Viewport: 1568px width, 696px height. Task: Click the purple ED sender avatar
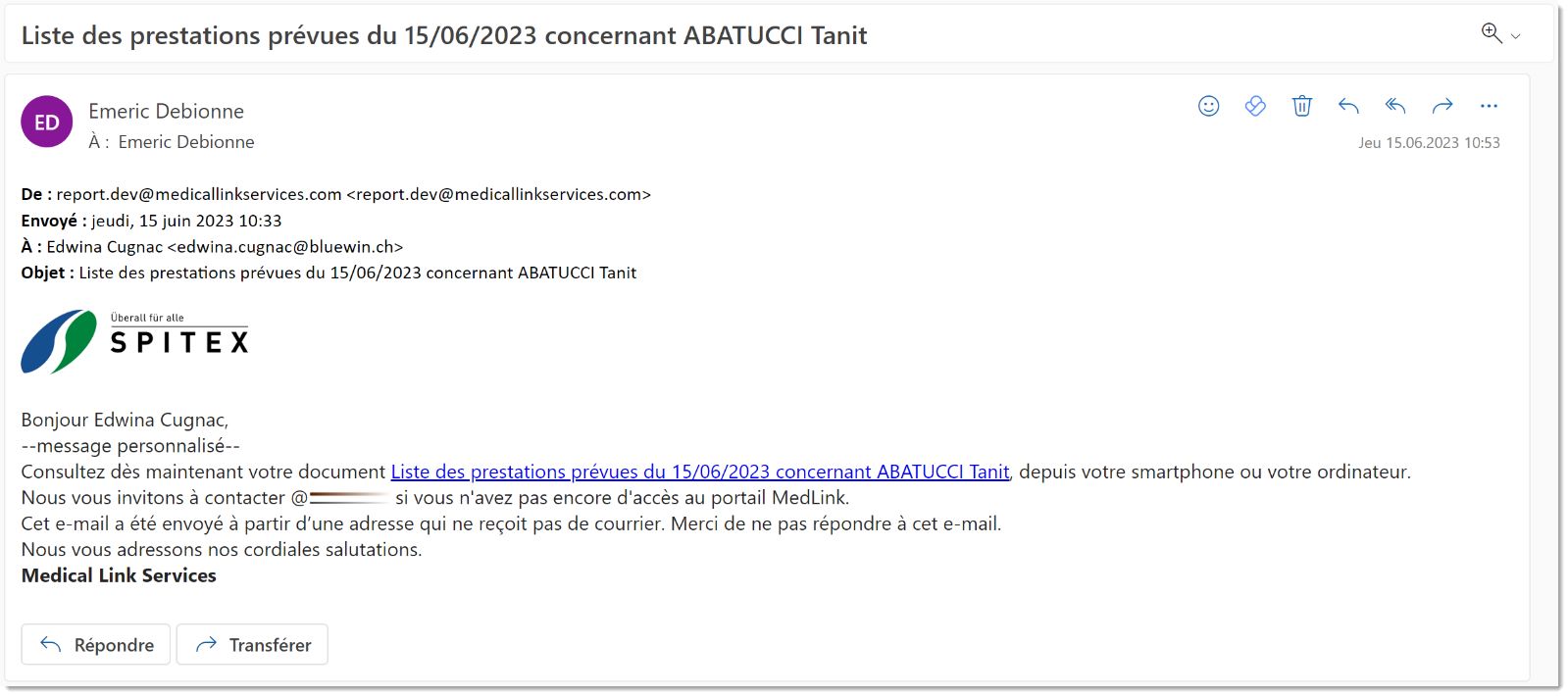pyautogui.click(x=47, y=122)
